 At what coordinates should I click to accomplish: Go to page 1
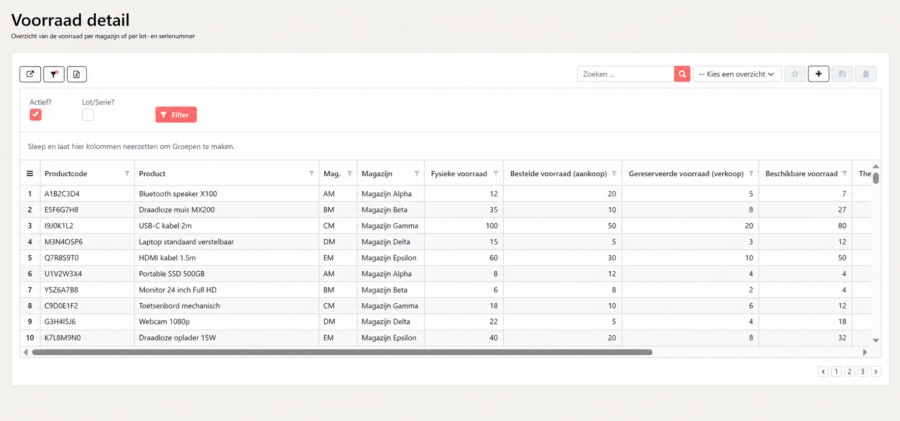tap(836, 372)
